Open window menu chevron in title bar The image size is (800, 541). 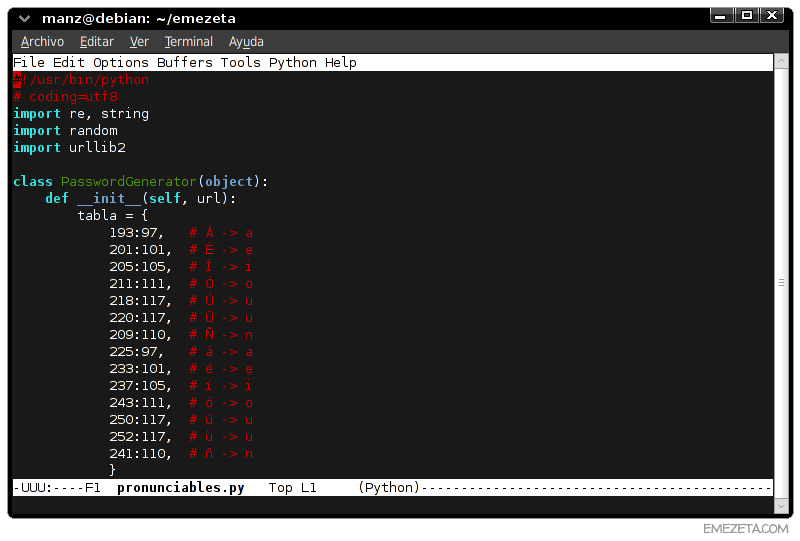(24, 19)
